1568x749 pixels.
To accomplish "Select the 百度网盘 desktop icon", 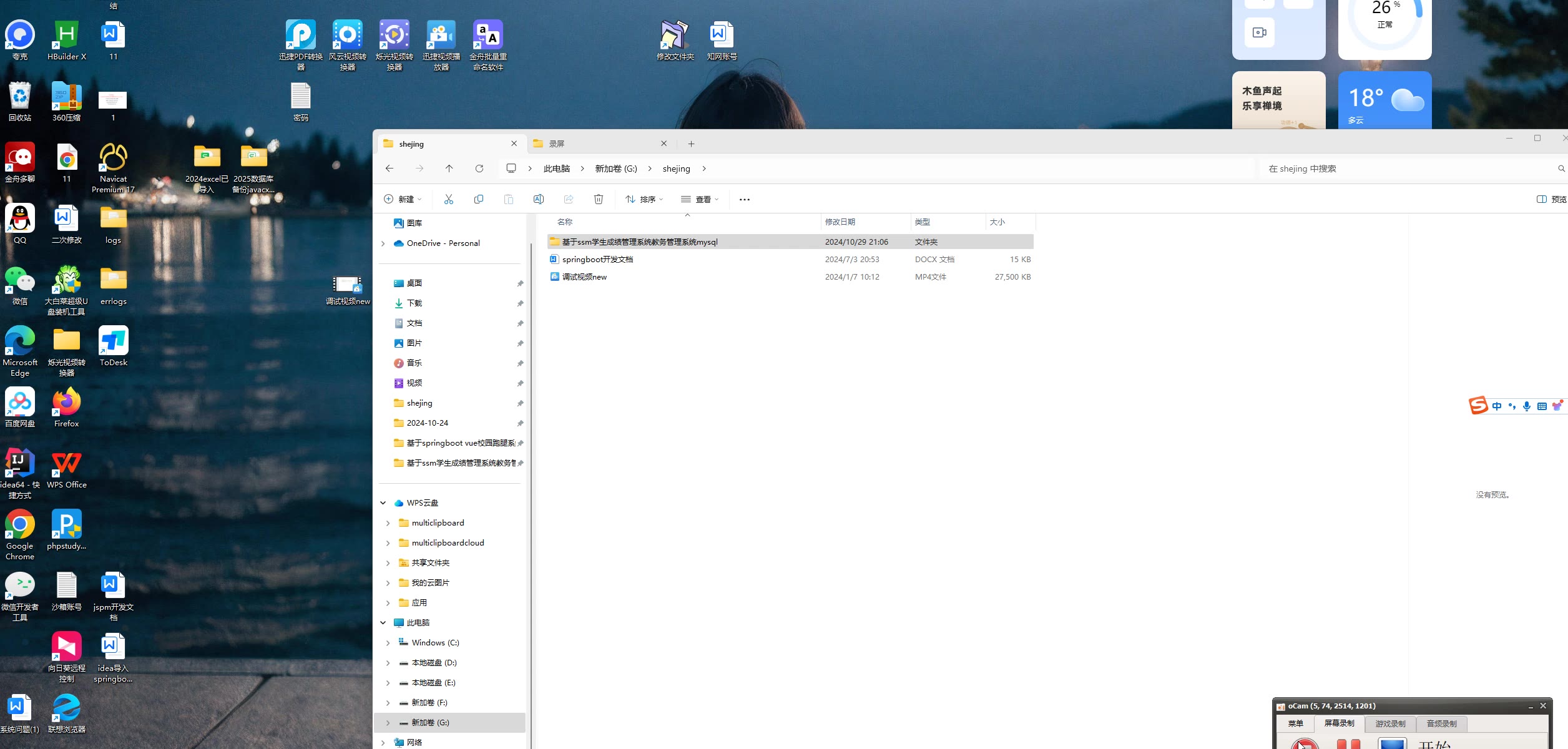I will 20,408.
